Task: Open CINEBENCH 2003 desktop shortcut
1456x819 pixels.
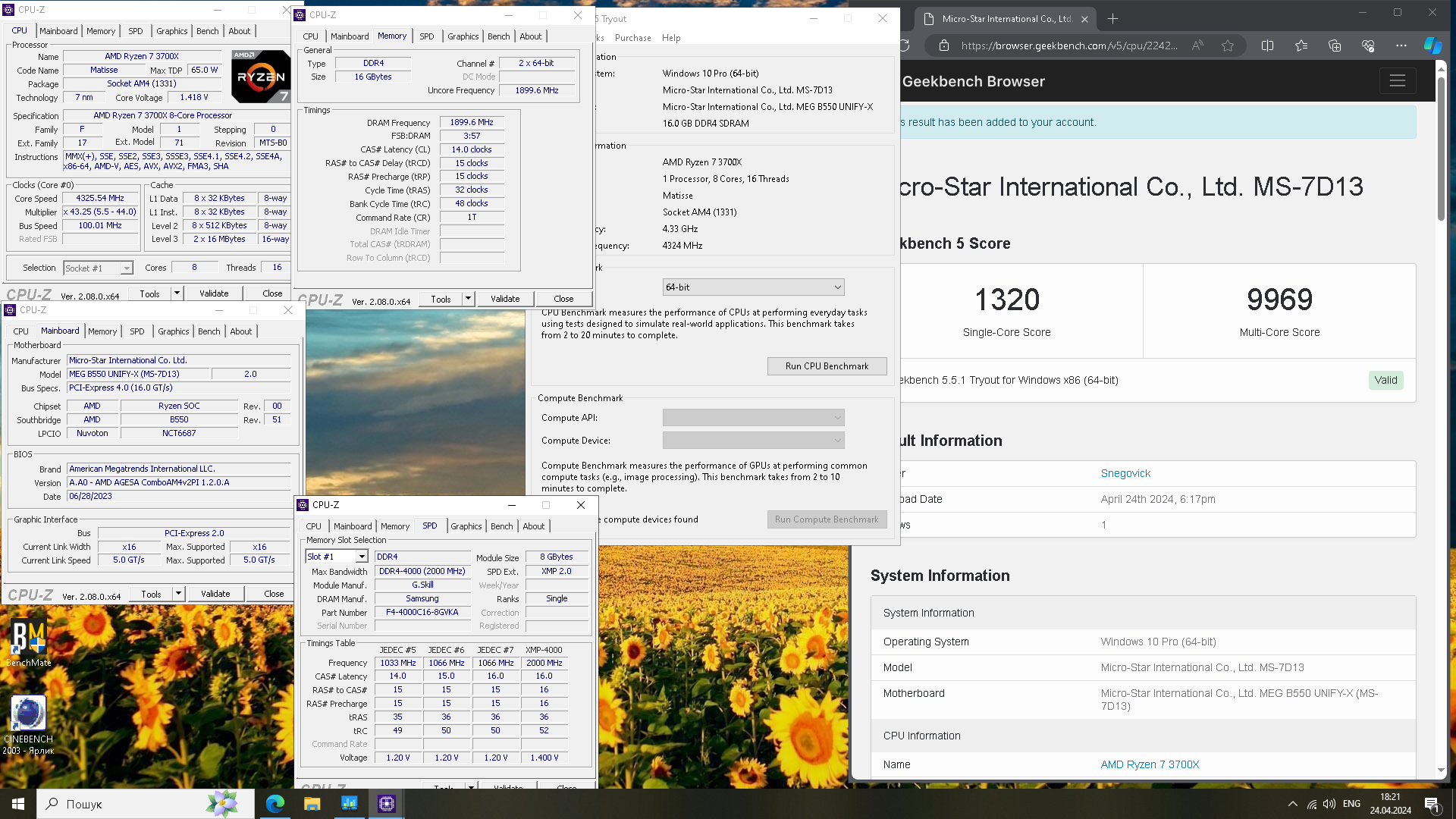Action: point(29,725)
